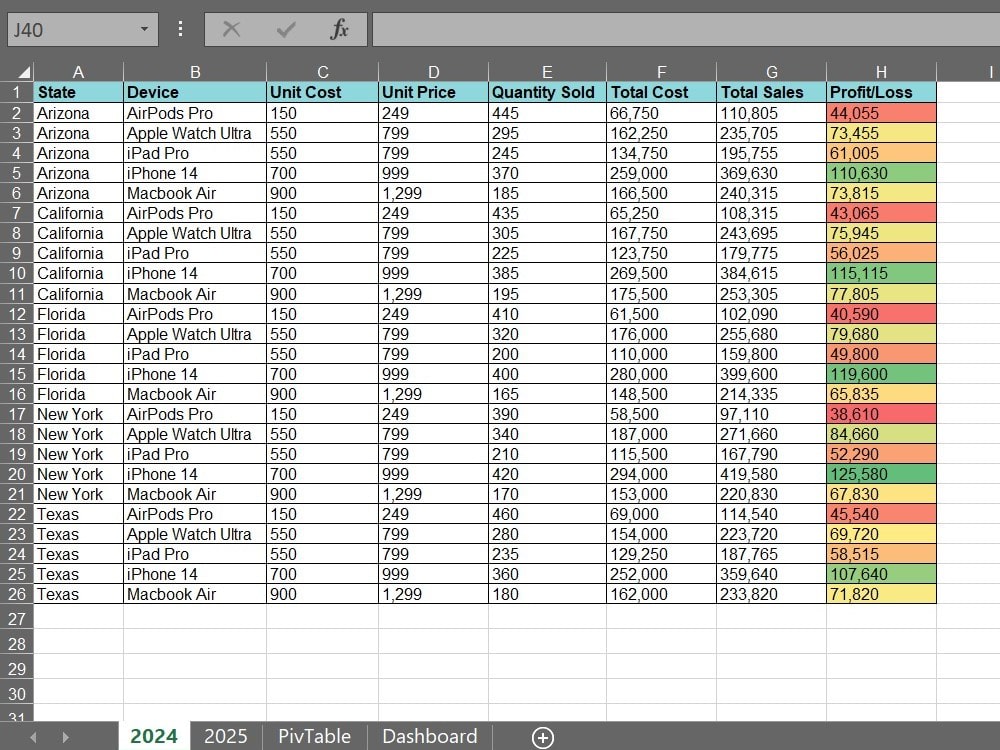Open the Insert Function fx icon

pos(339,29)
